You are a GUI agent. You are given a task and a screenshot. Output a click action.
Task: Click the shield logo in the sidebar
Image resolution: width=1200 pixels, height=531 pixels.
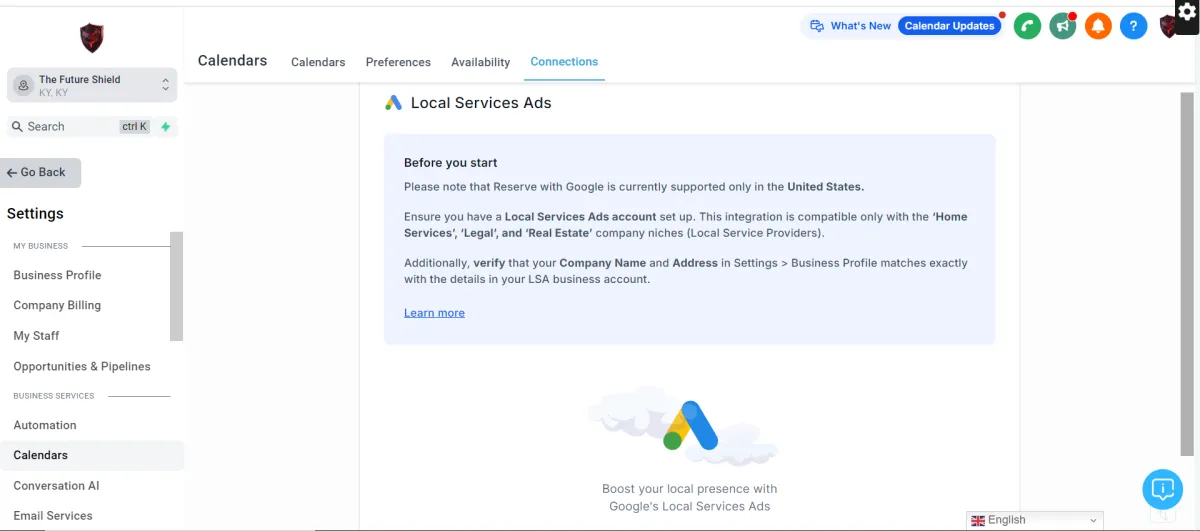click(x=92, y=38)
